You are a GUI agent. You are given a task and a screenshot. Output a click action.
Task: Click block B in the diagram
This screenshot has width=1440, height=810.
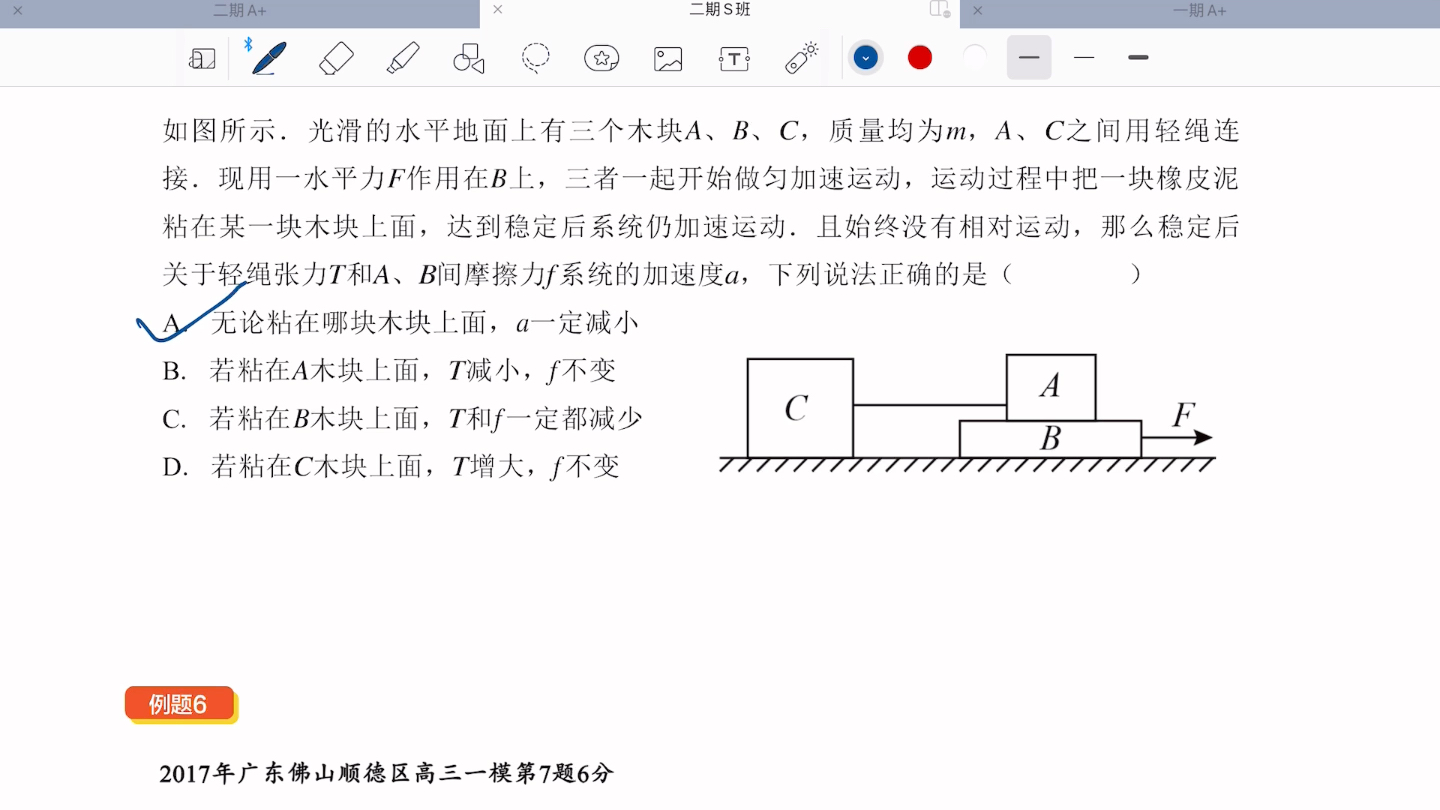pyautogui.click(x=1050, y=439)
